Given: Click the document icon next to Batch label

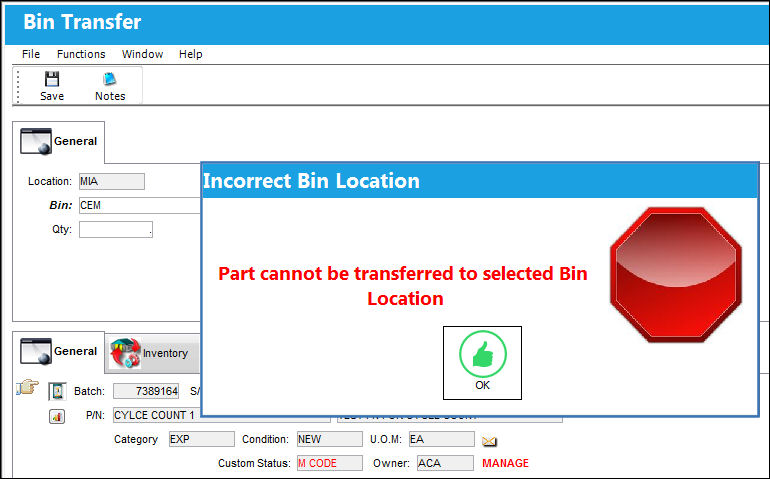Looking at the screenshot, I should pos(57,391).
